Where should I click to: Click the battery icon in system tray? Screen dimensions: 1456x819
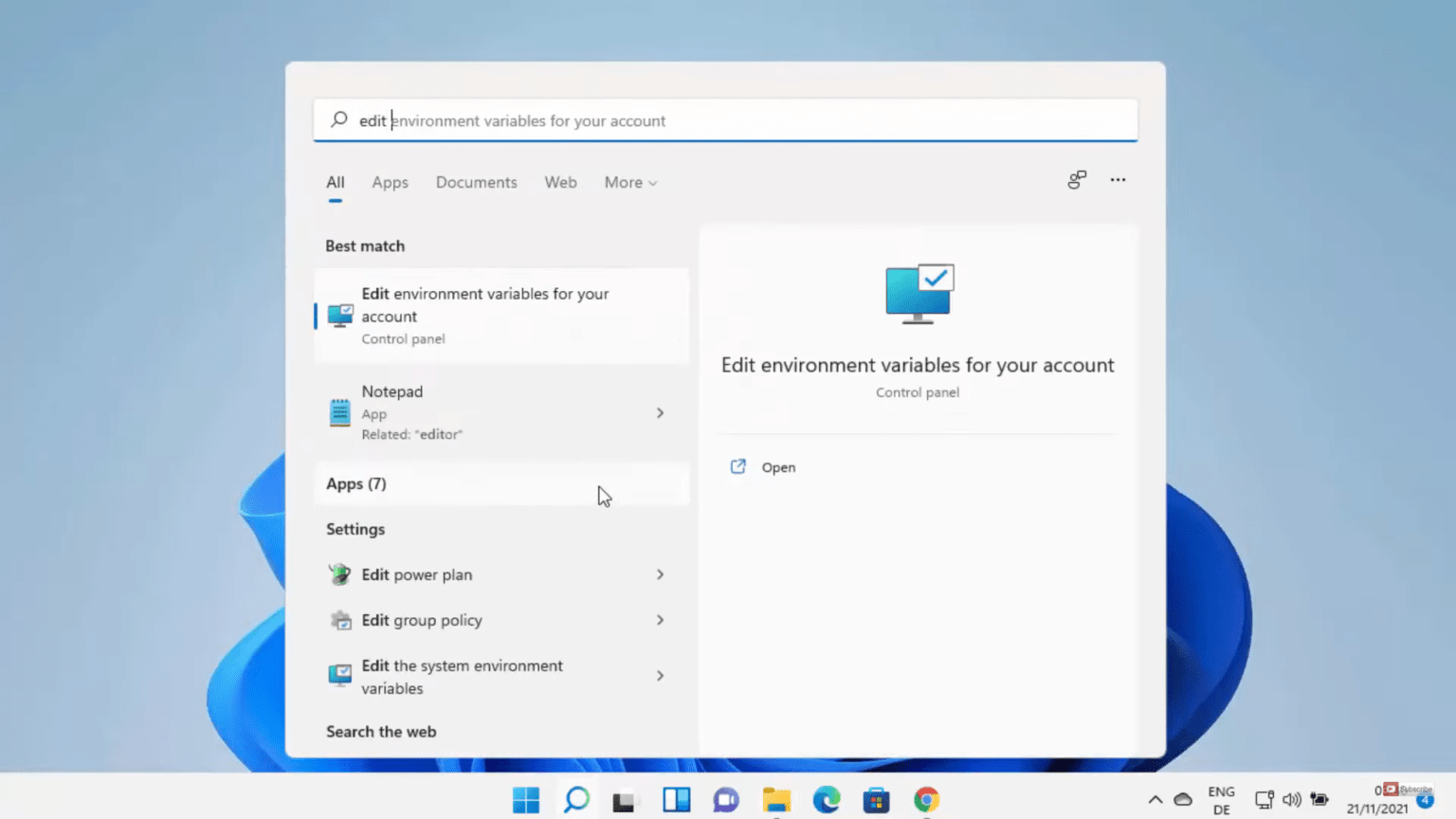1319,800
